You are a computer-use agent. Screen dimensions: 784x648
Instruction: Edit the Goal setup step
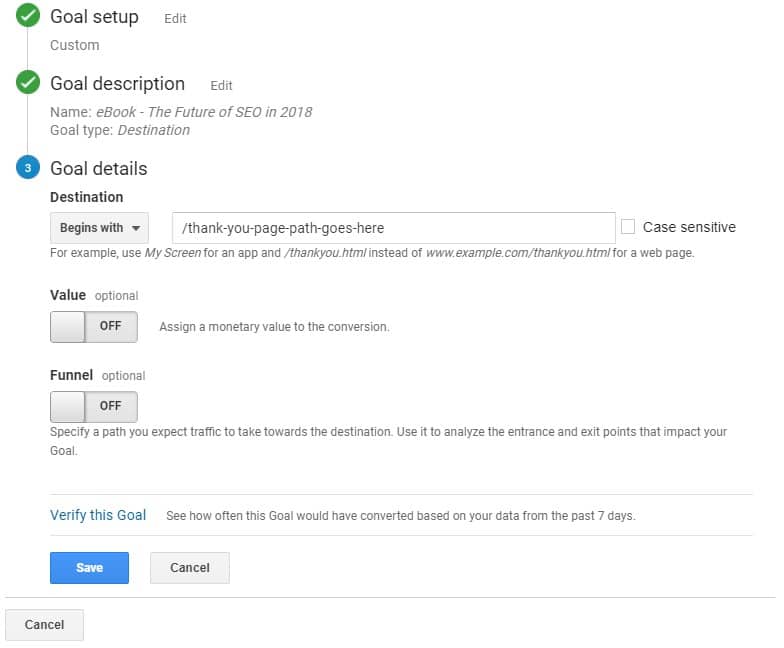click(x=175, y=19)
